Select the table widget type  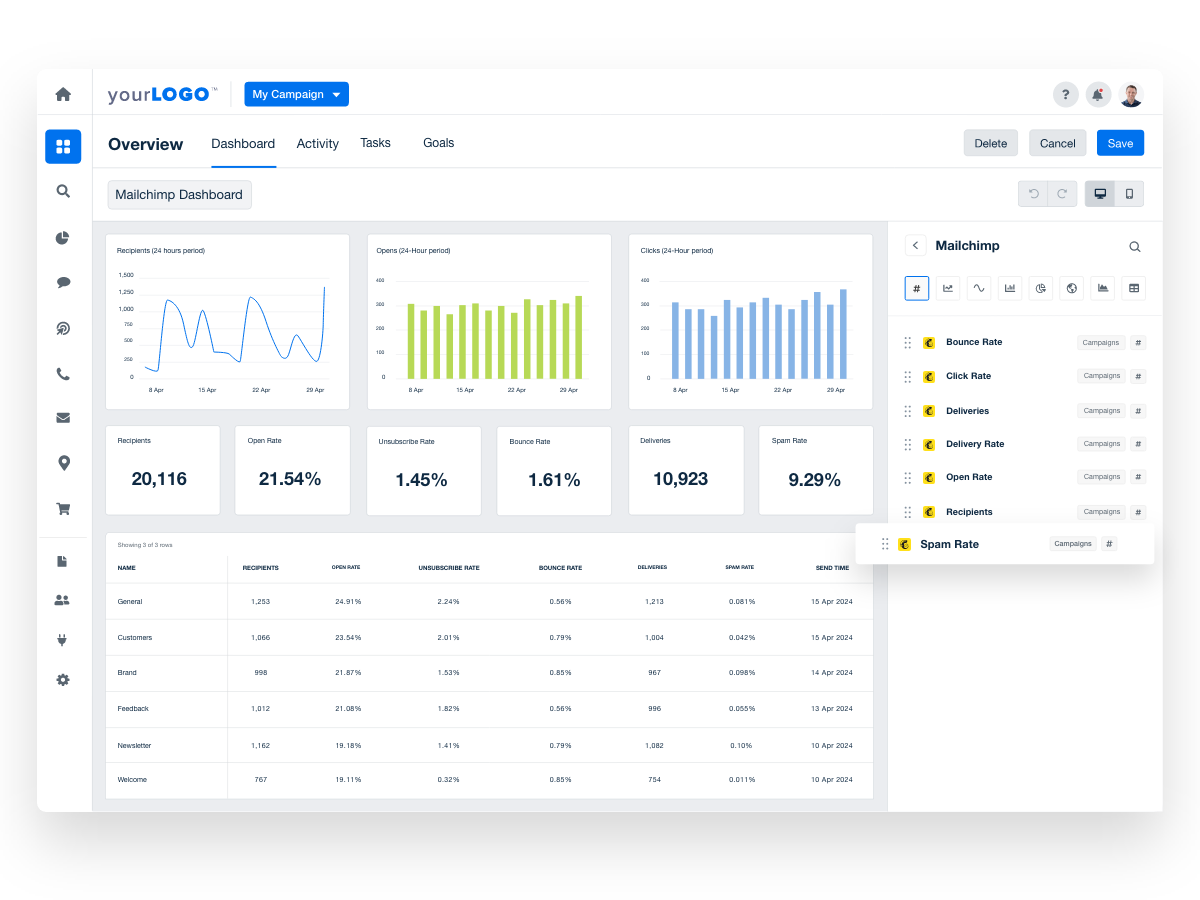click(x=1133, y=288)
